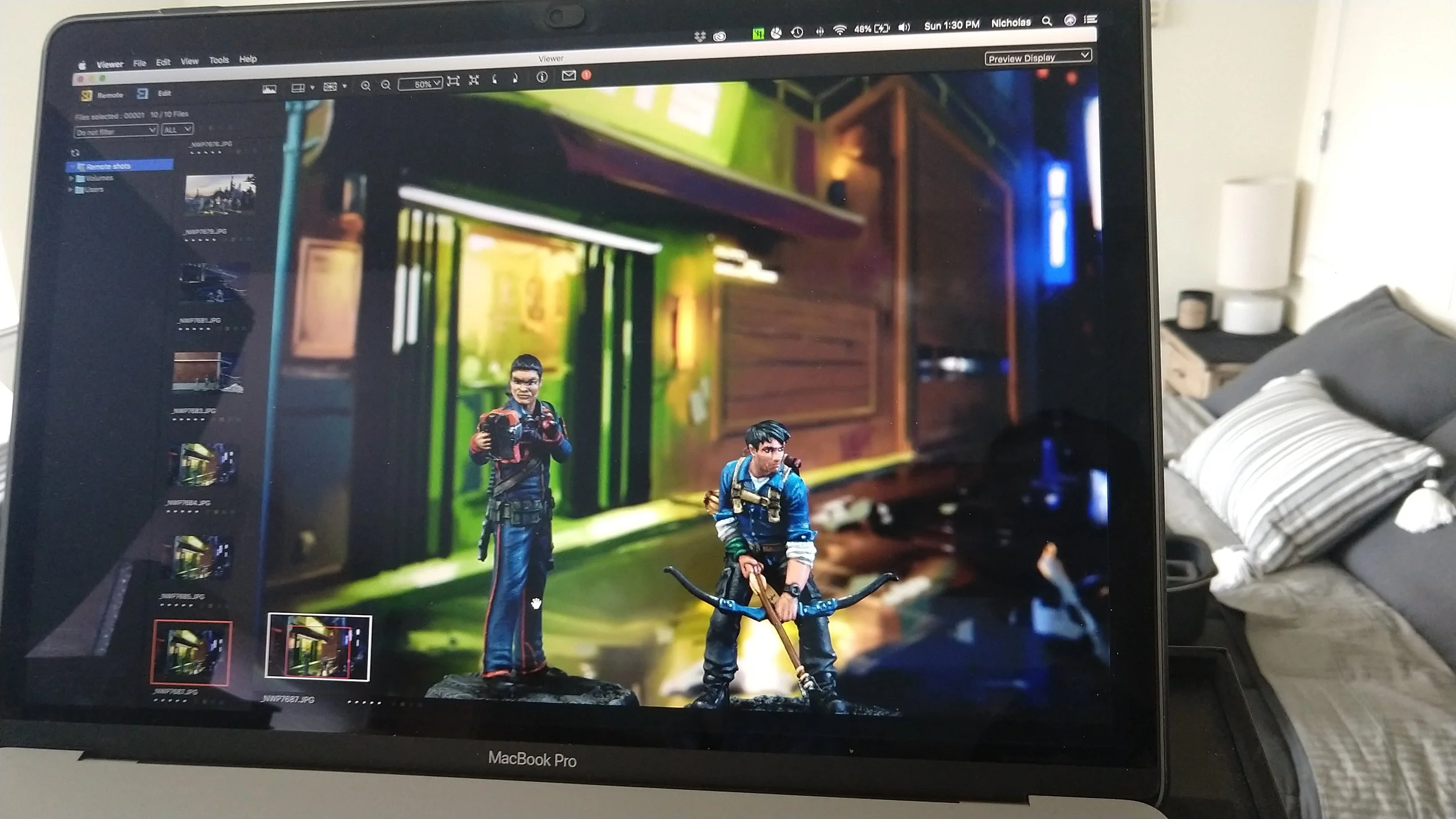1456x819 pixels.
Task: Select thumbnail above _NWP7679.JPG label
Action: point(220,195)
